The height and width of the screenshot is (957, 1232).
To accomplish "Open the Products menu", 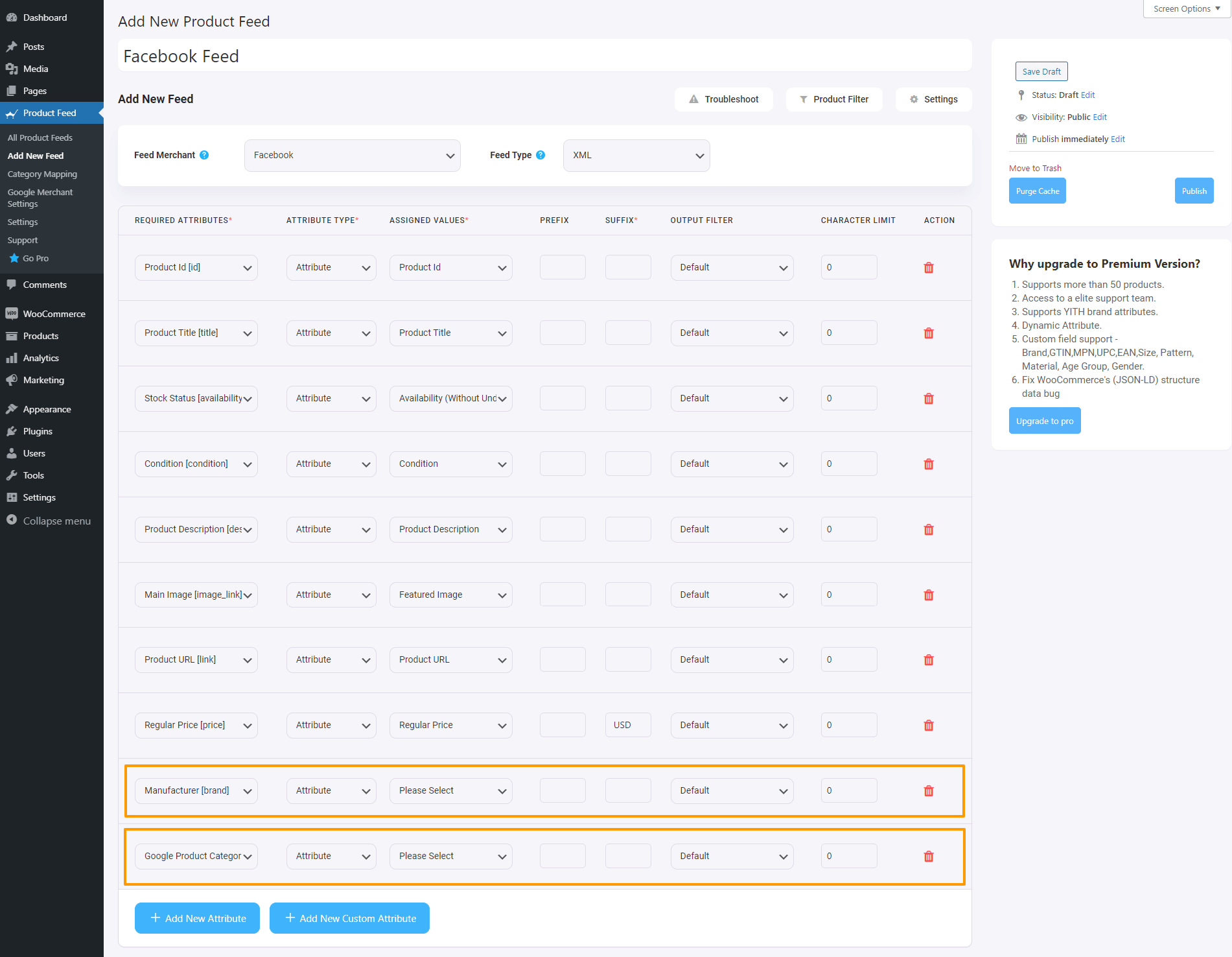I will pos(41,336).
